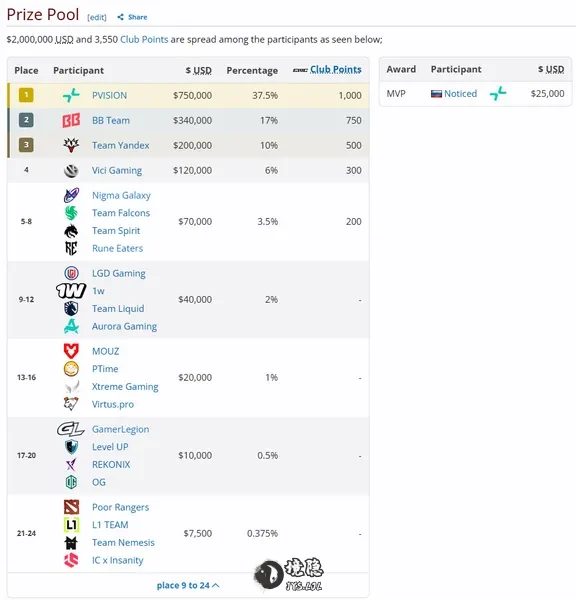Open the Team Spirit team page link

pos(116,231)
